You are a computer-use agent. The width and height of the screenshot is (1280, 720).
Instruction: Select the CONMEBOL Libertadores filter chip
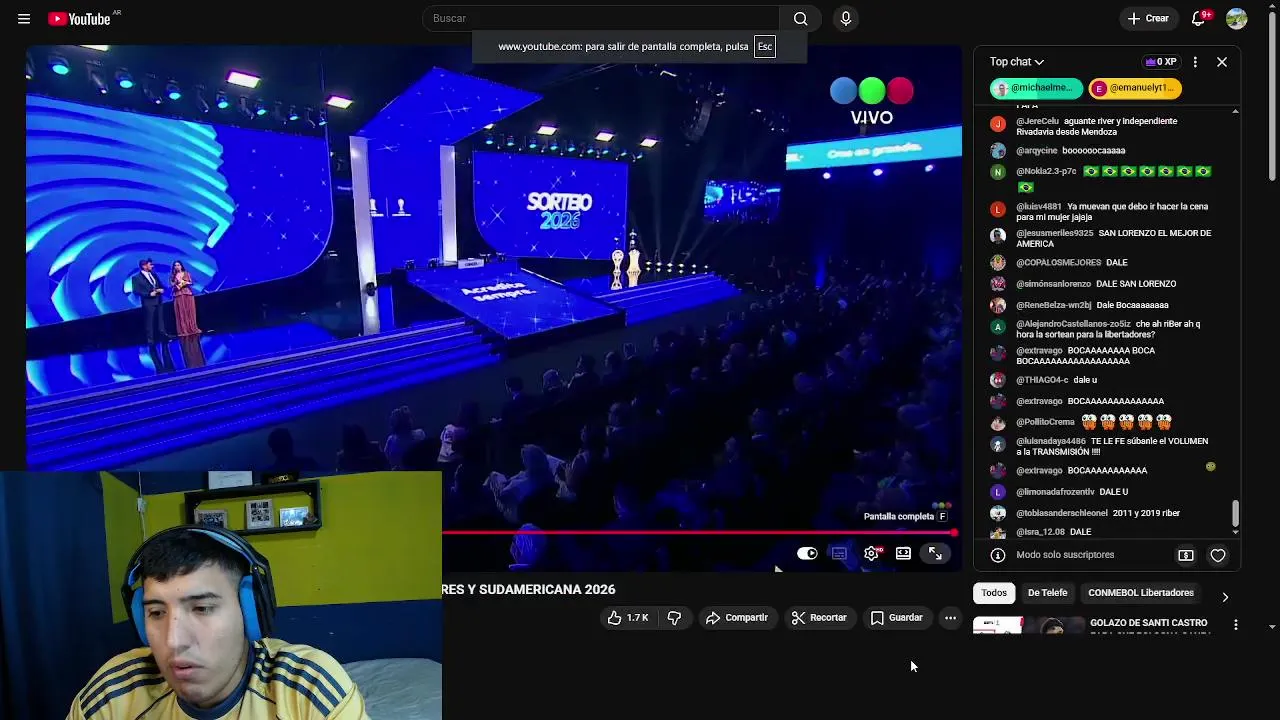click(1141, 593)
